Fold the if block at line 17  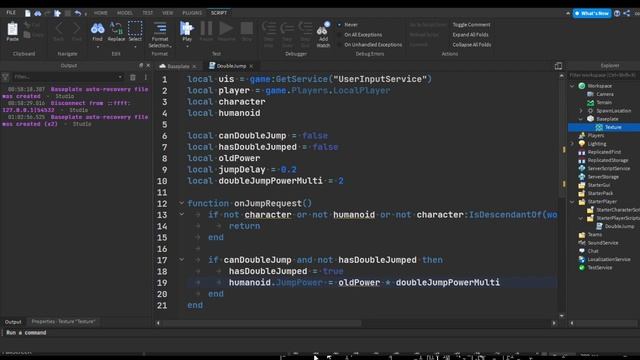(182, 260)
